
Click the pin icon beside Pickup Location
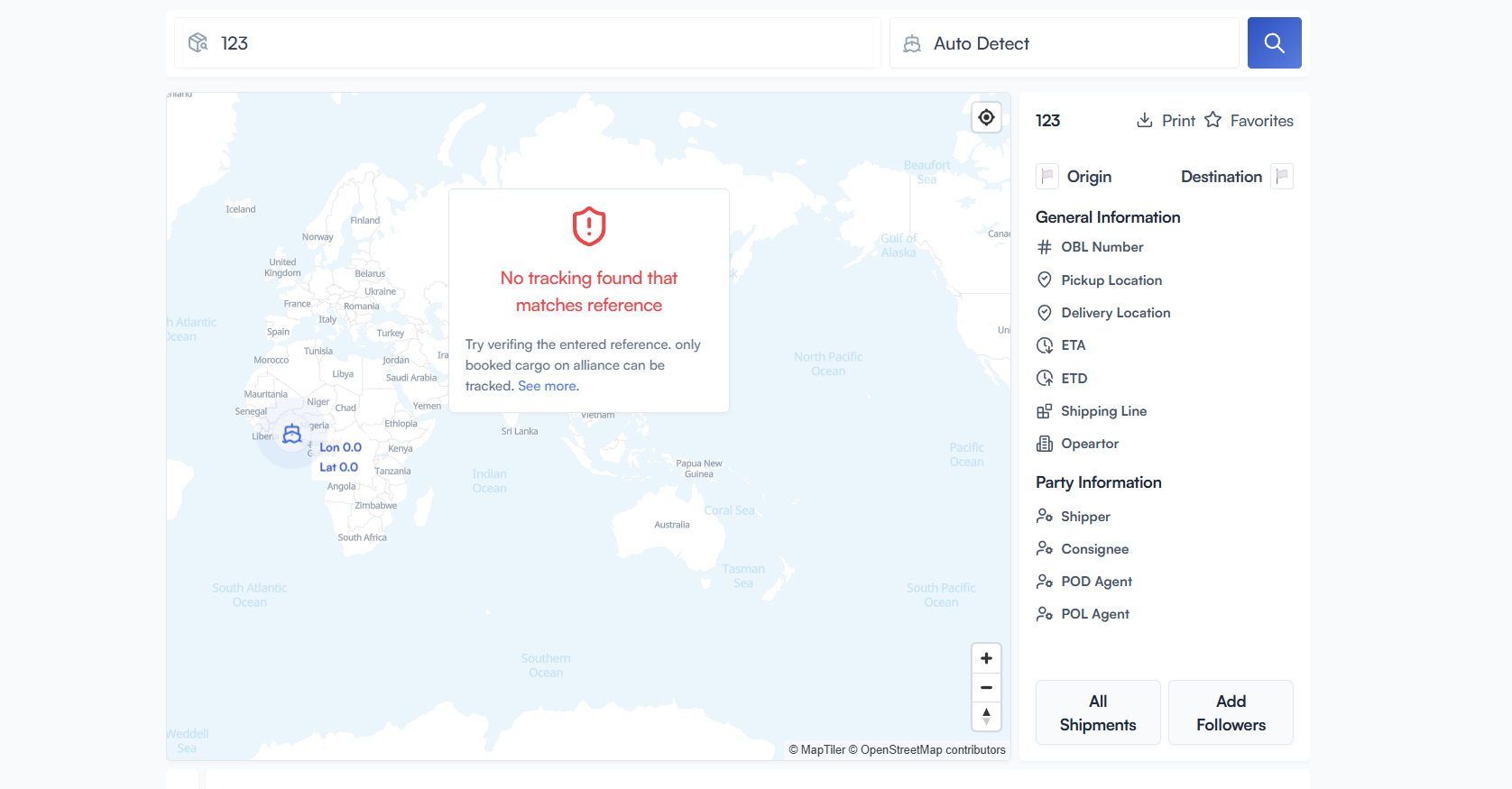[x=1045, y=280]
